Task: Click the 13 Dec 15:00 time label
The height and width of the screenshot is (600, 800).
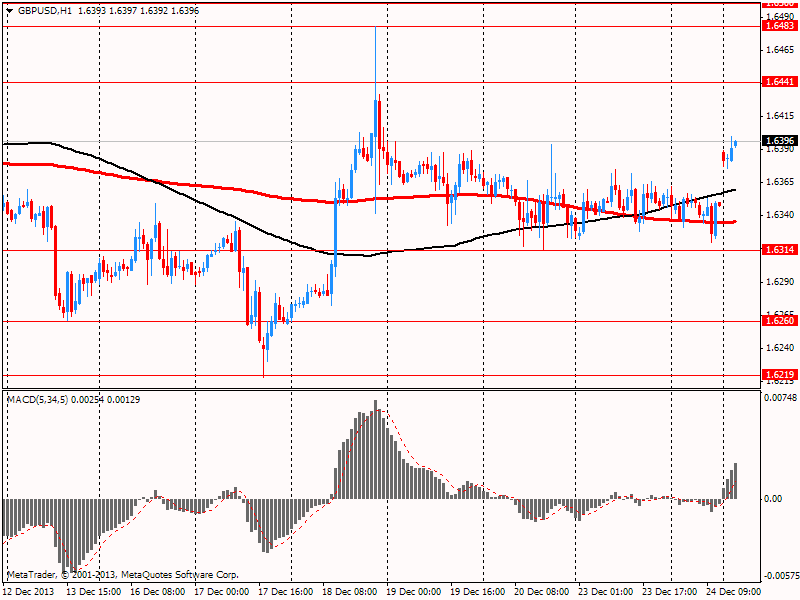Action: pos(94,591)
